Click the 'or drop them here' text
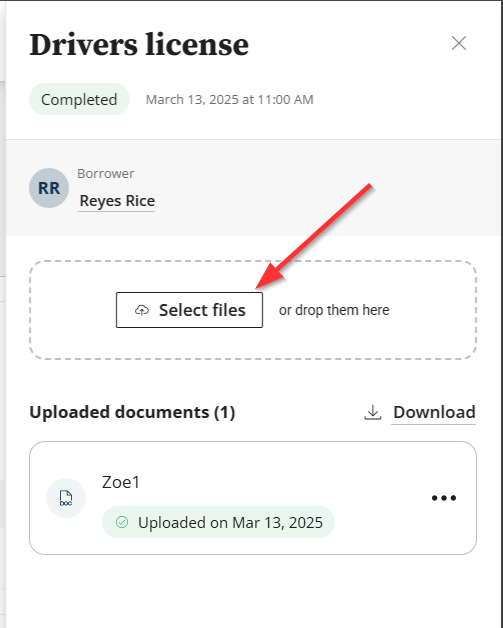 coord(334,310)
